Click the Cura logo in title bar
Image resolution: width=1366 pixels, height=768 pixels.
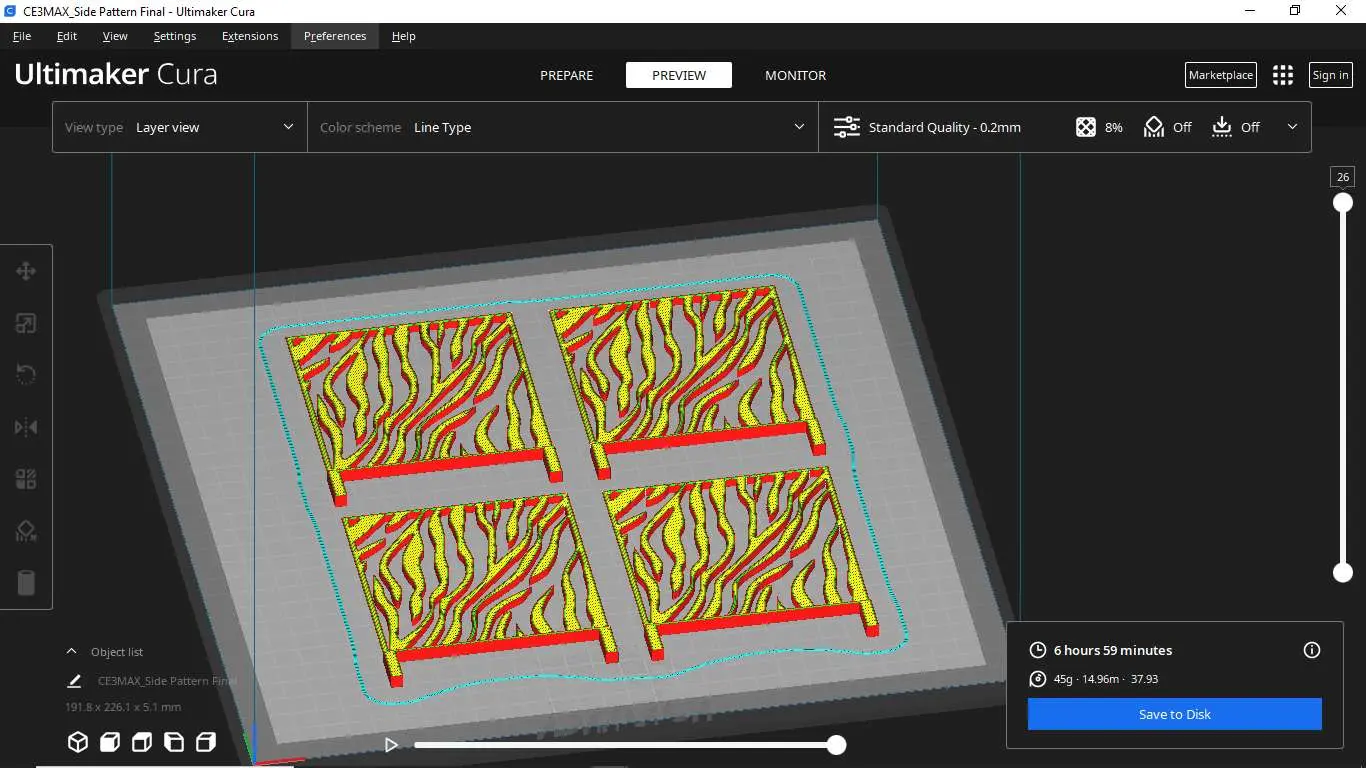click(x=9, y=11)
